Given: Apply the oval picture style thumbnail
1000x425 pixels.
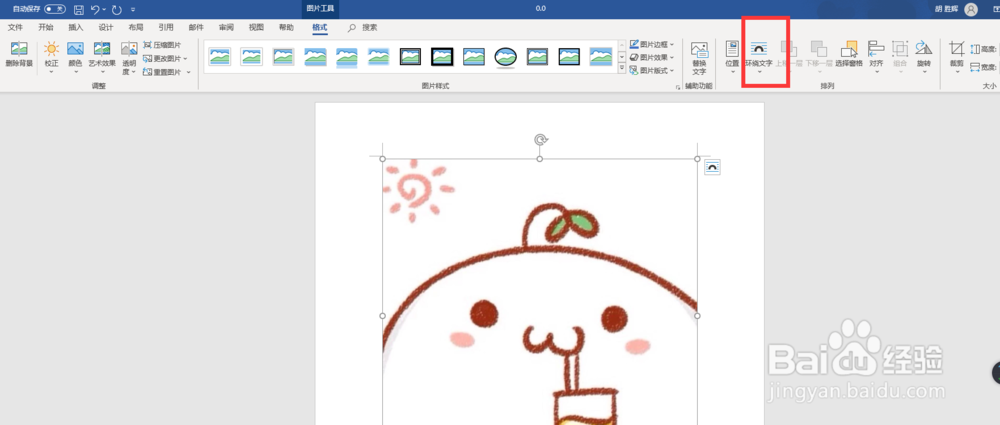Looking at the screenshot, I should click(x=506, y=57).
